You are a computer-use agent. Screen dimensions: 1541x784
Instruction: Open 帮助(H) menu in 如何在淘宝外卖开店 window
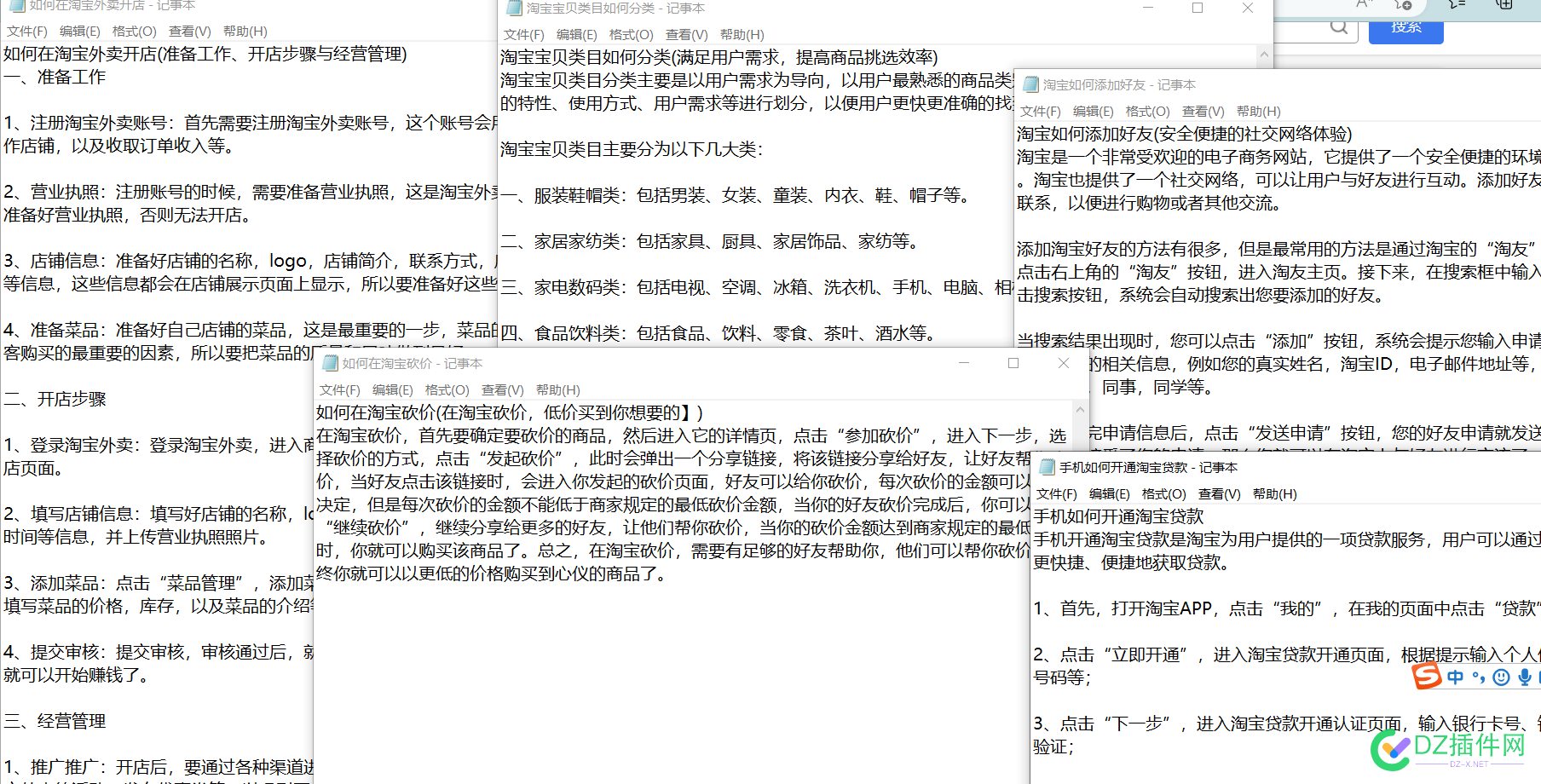[x=245, y=32]
